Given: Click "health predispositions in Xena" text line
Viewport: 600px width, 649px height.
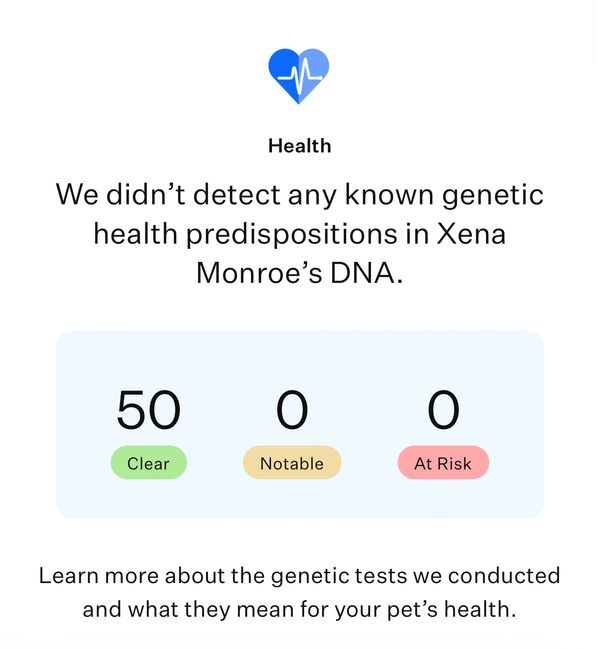Looking at the screenshot, I should point(300,234).
